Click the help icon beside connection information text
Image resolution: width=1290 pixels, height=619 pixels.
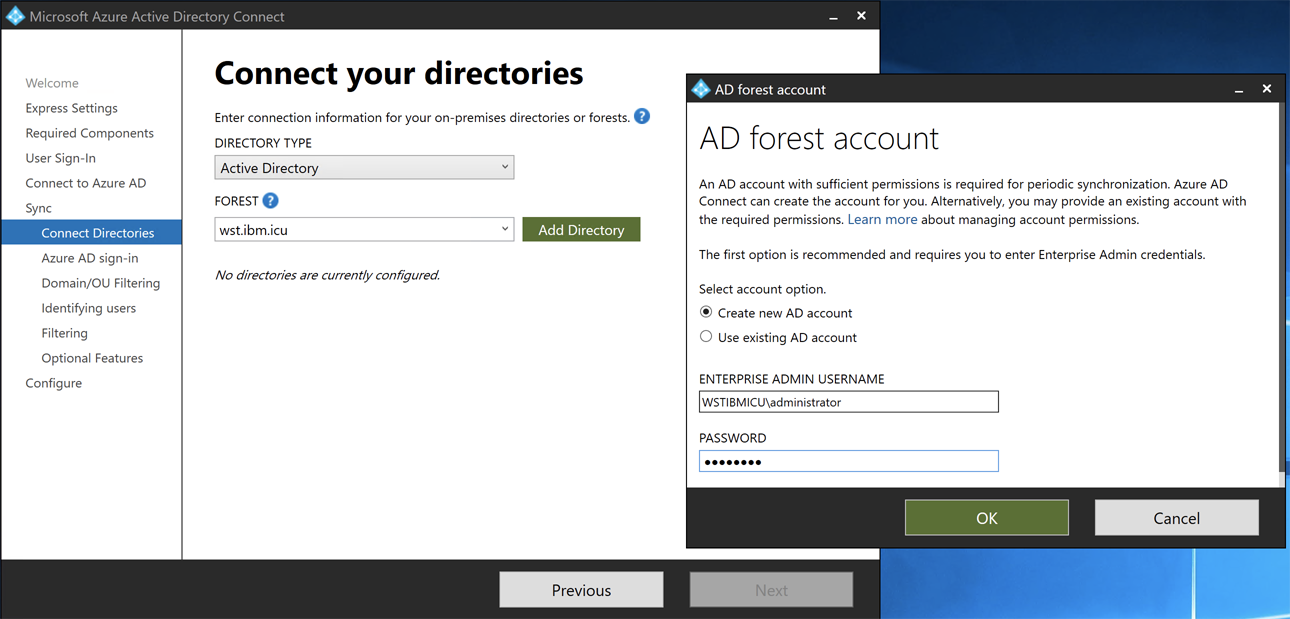[x=642, y=116]
